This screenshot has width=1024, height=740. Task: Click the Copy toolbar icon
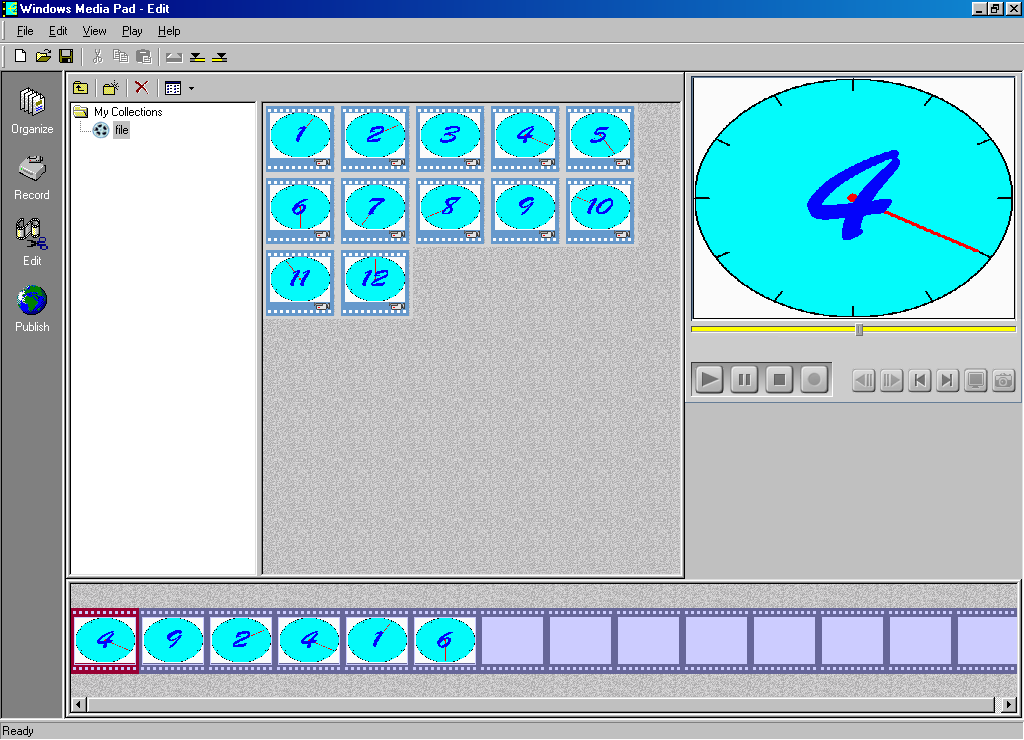(121, 57)
